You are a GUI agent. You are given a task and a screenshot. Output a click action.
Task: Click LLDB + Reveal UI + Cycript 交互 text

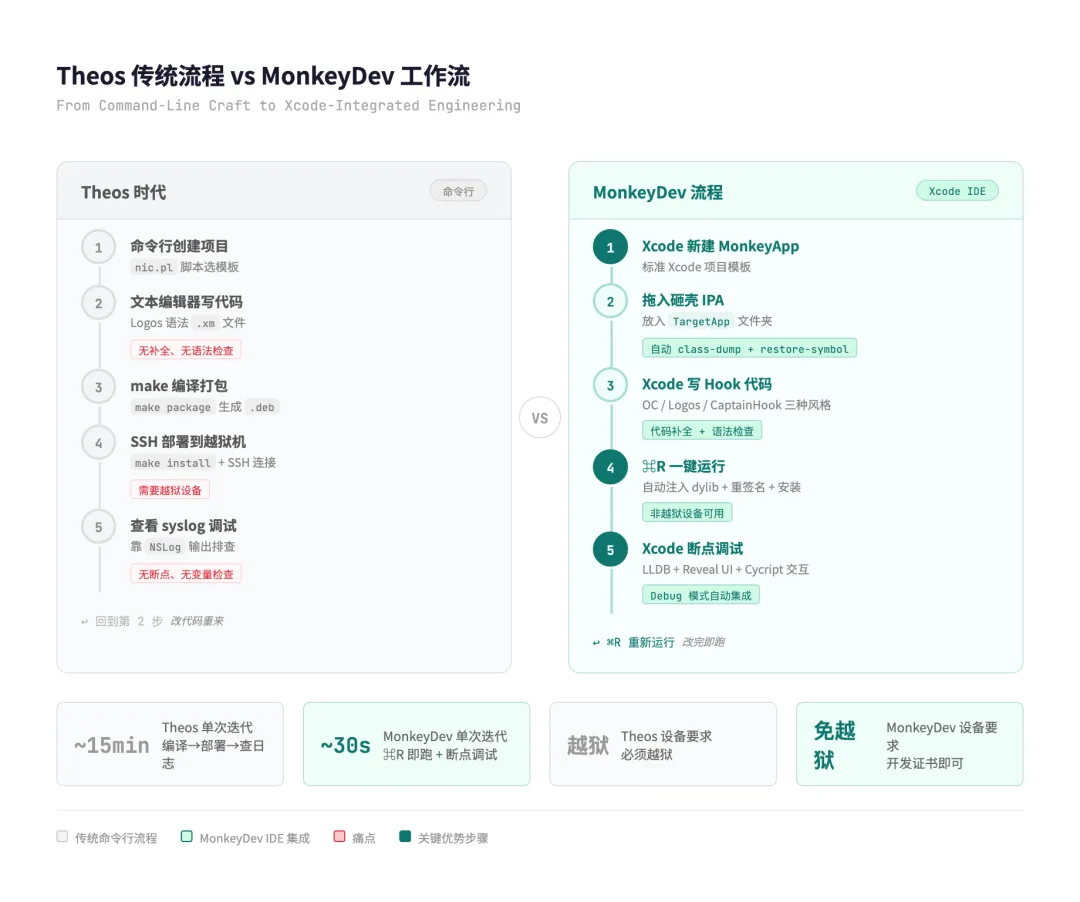tap(725, 569)
